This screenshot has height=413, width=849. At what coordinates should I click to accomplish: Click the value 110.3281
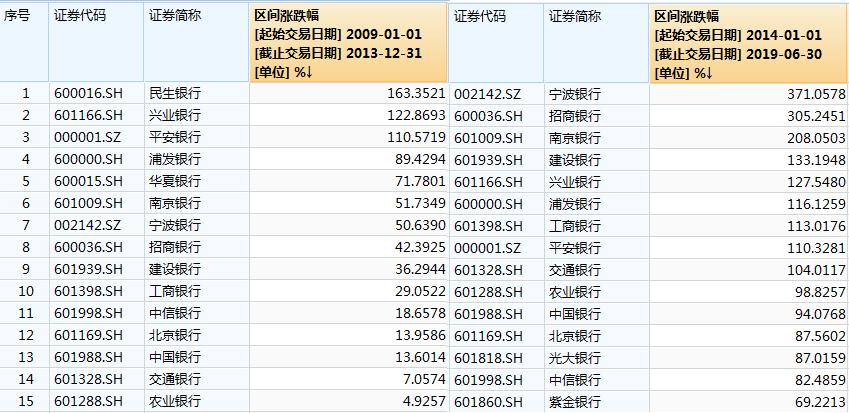point(817,248)
